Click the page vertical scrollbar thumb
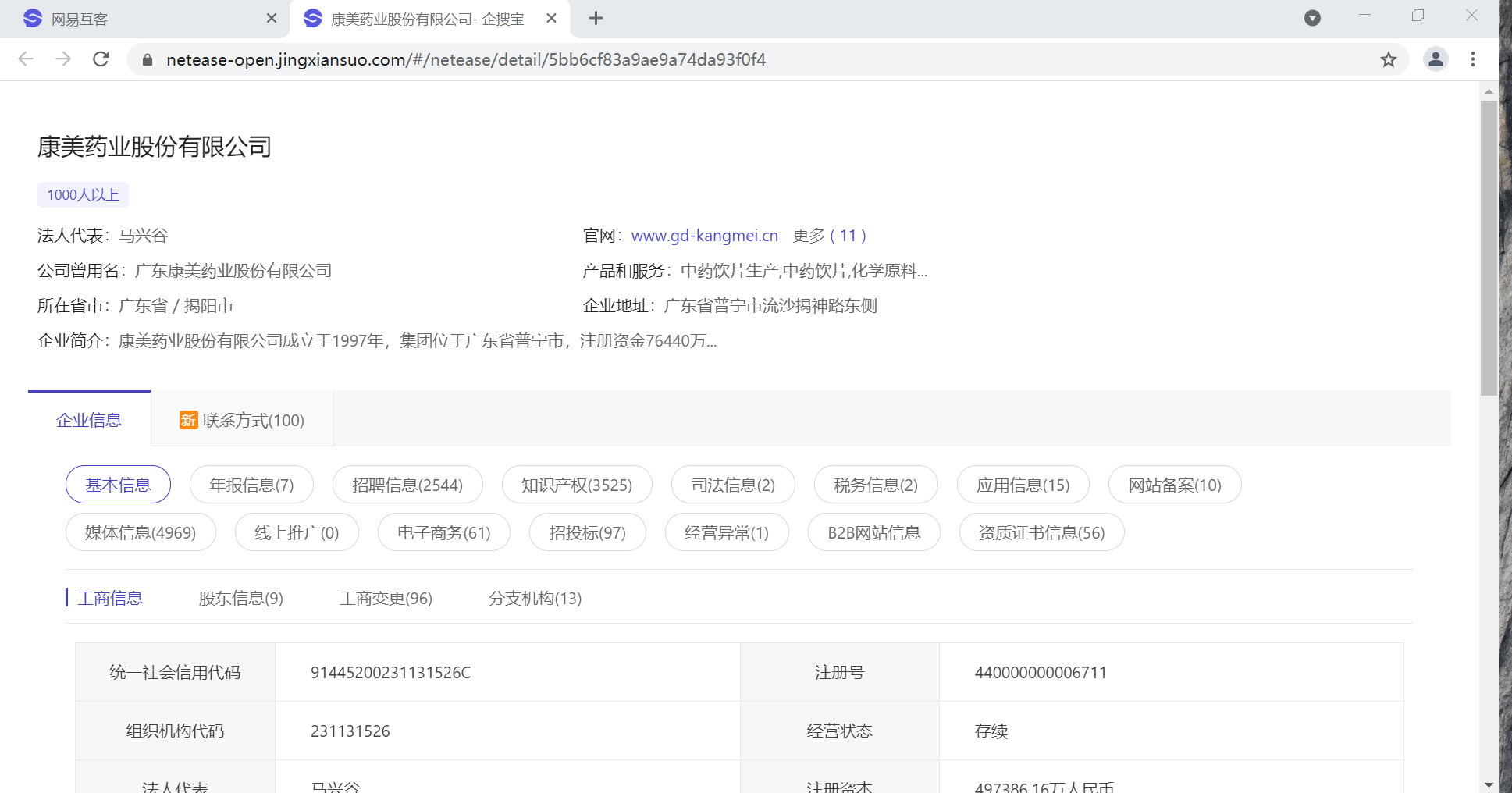Viewport: 1512px width, 793px height. 1489,248
